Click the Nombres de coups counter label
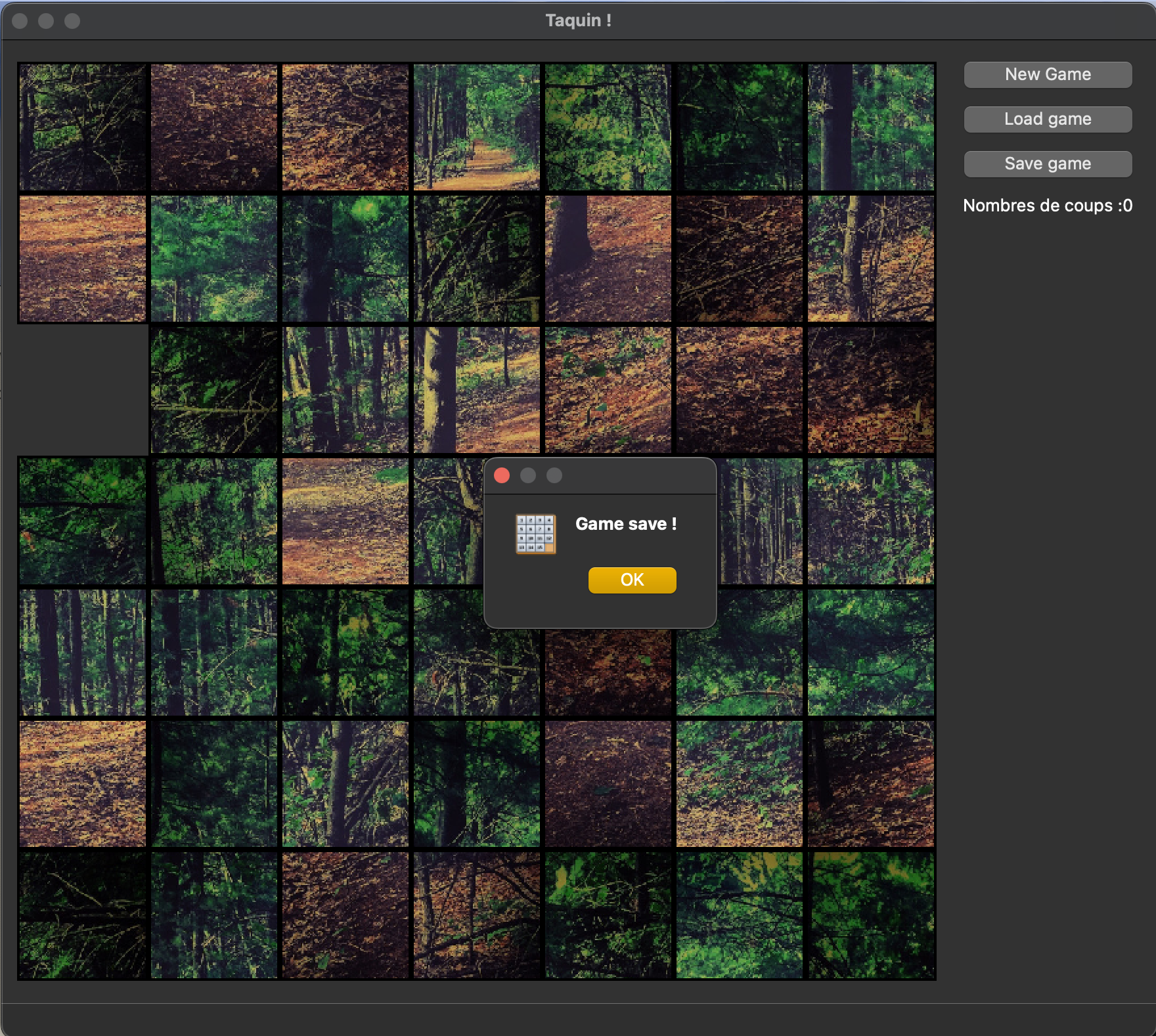The image size is (1156, 1036). pyautogui.click(x=1048, y=205)
